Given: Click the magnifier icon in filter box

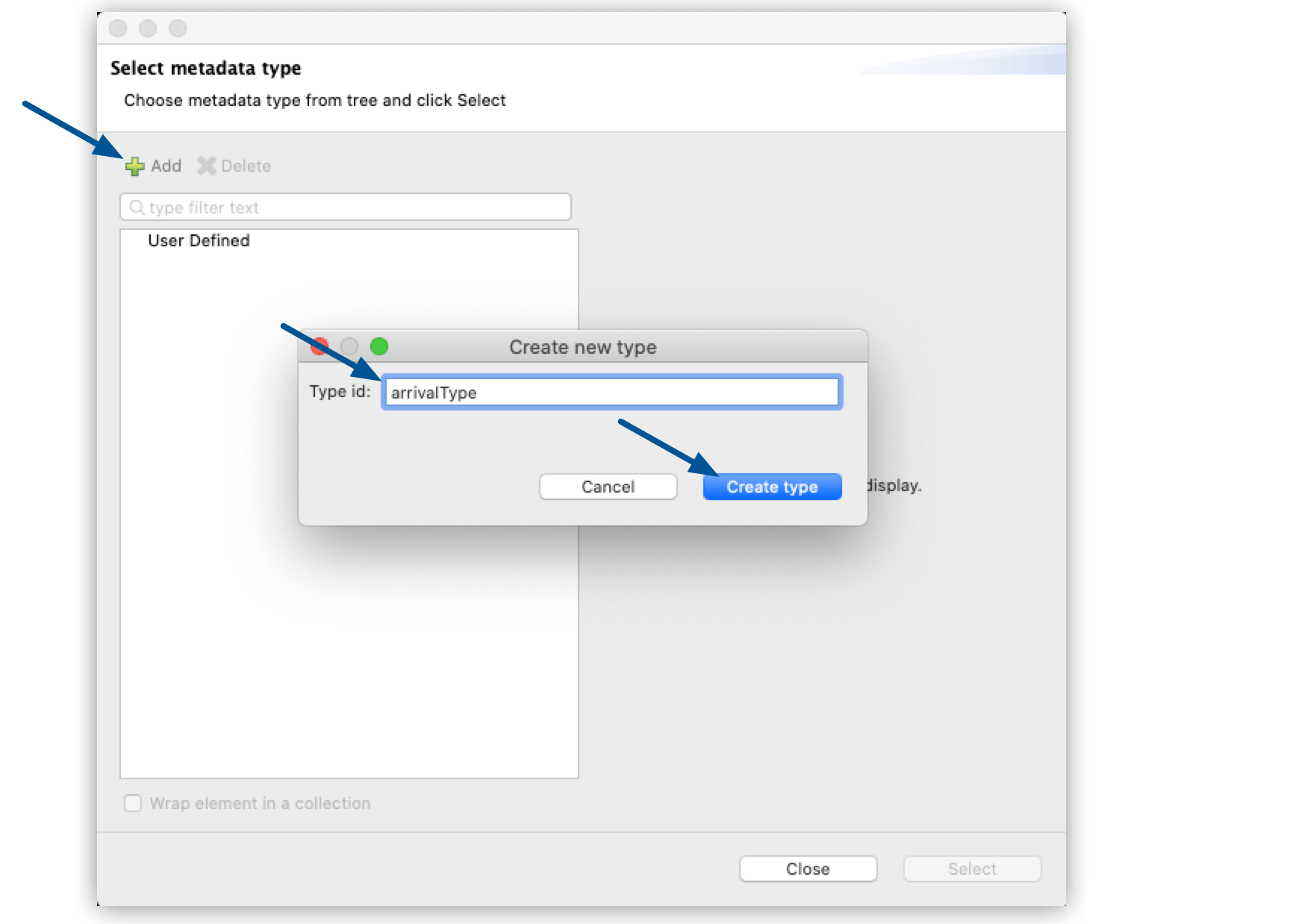Looking at the screenshot, I should point(137,207).
